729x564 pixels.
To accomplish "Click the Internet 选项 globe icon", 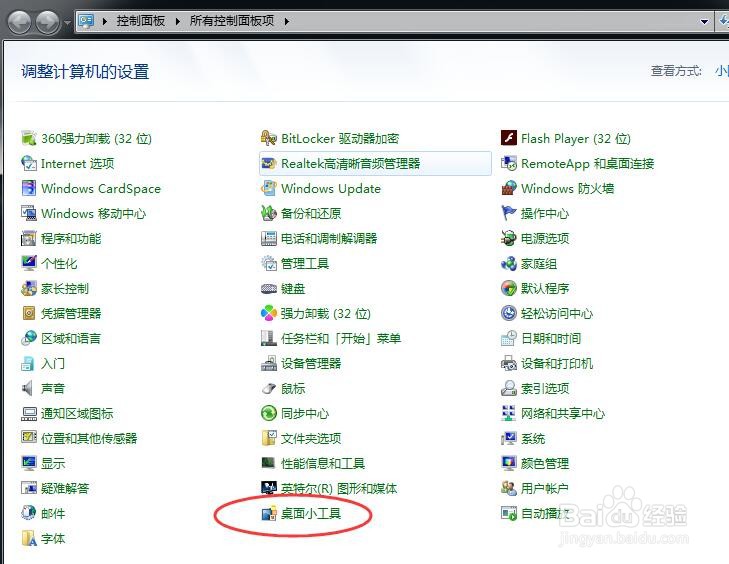I will point(29,163).
